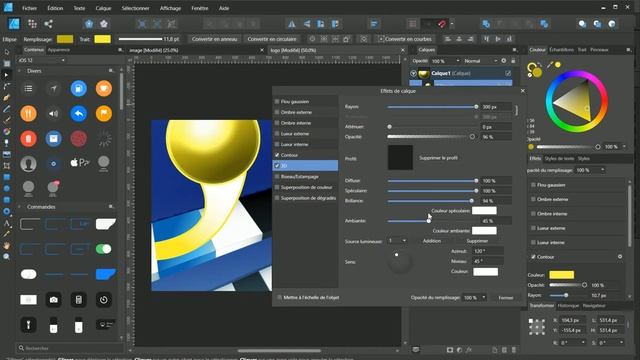
Task: Toggle visibility checkbox of Calque1 layer
Action: click(x=508, y=73)
